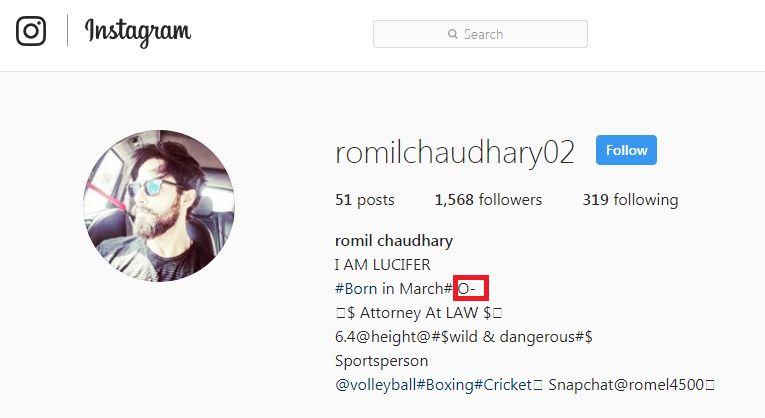
Task: Open the Instagram wordmark home link
Action: [138, 32]
